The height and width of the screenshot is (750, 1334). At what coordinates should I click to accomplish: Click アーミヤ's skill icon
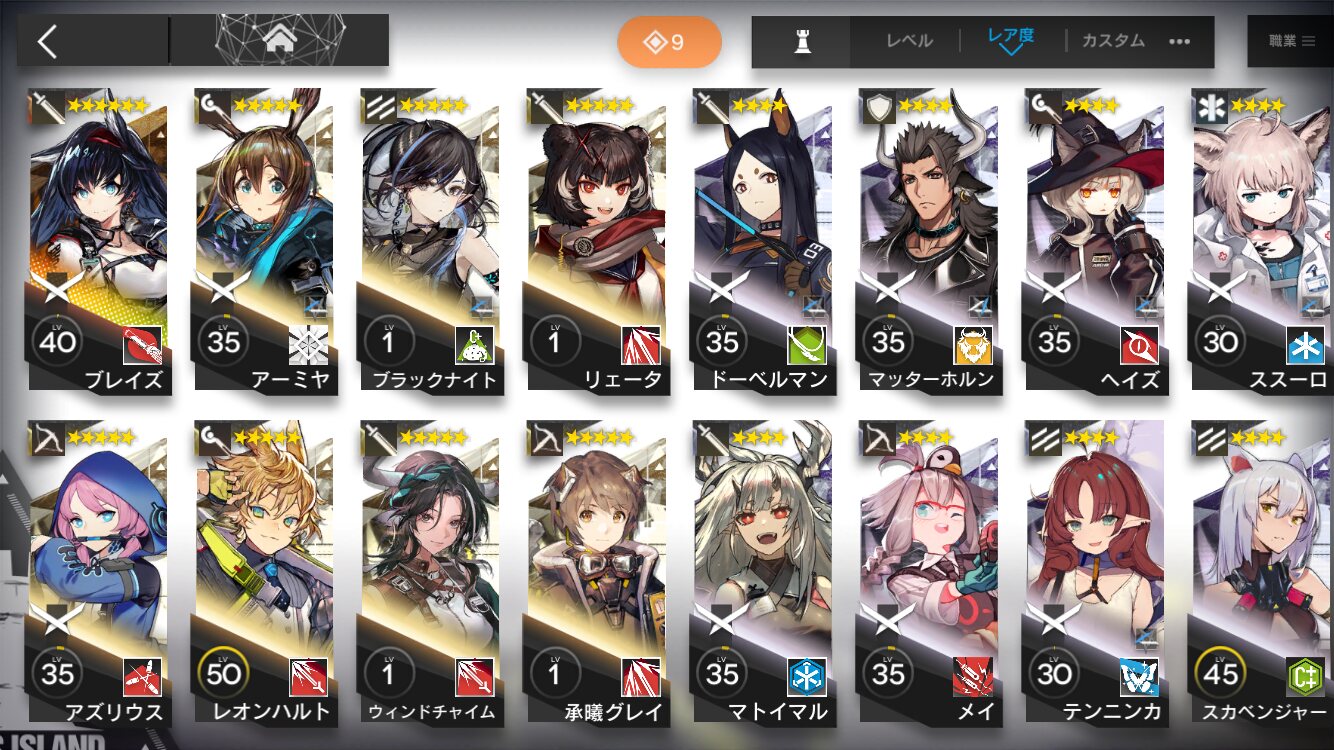[x=308, y=345]
